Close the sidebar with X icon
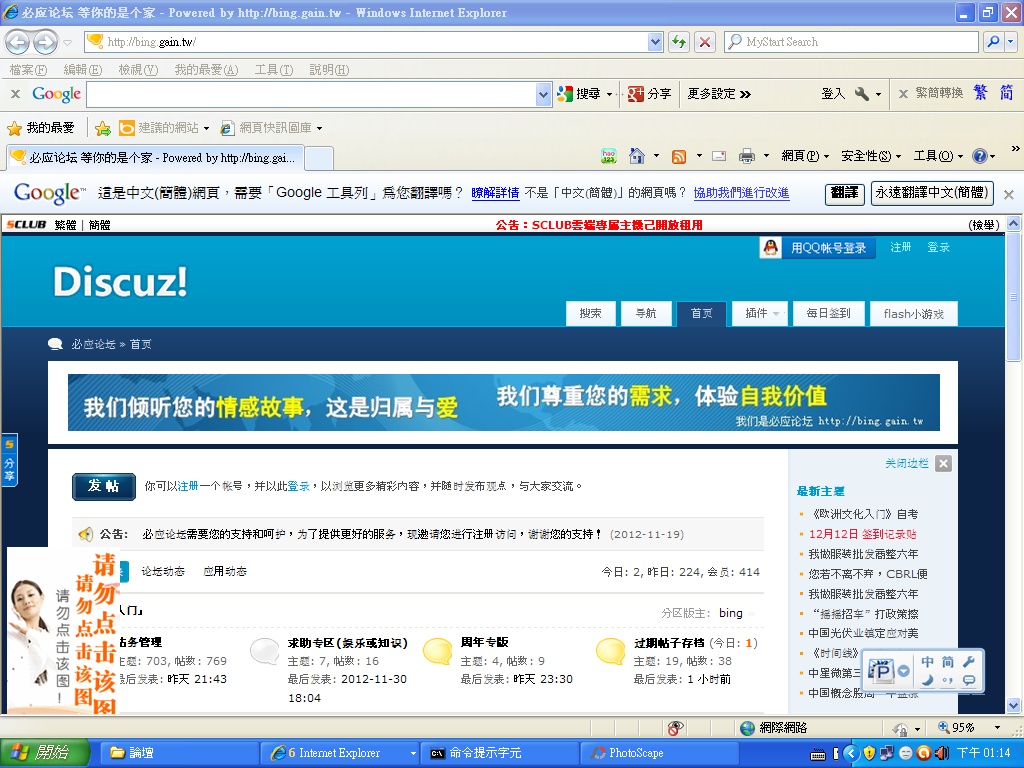Viewport: 1024px width, 768px height. (x=943, y=464)
